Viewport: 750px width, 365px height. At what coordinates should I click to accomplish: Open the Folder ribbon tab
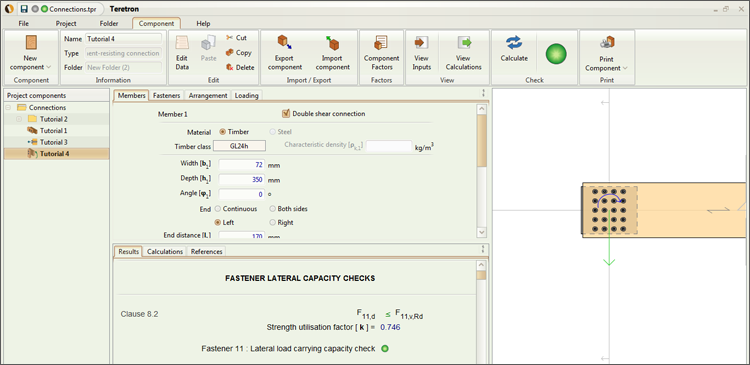pos(109,23)
